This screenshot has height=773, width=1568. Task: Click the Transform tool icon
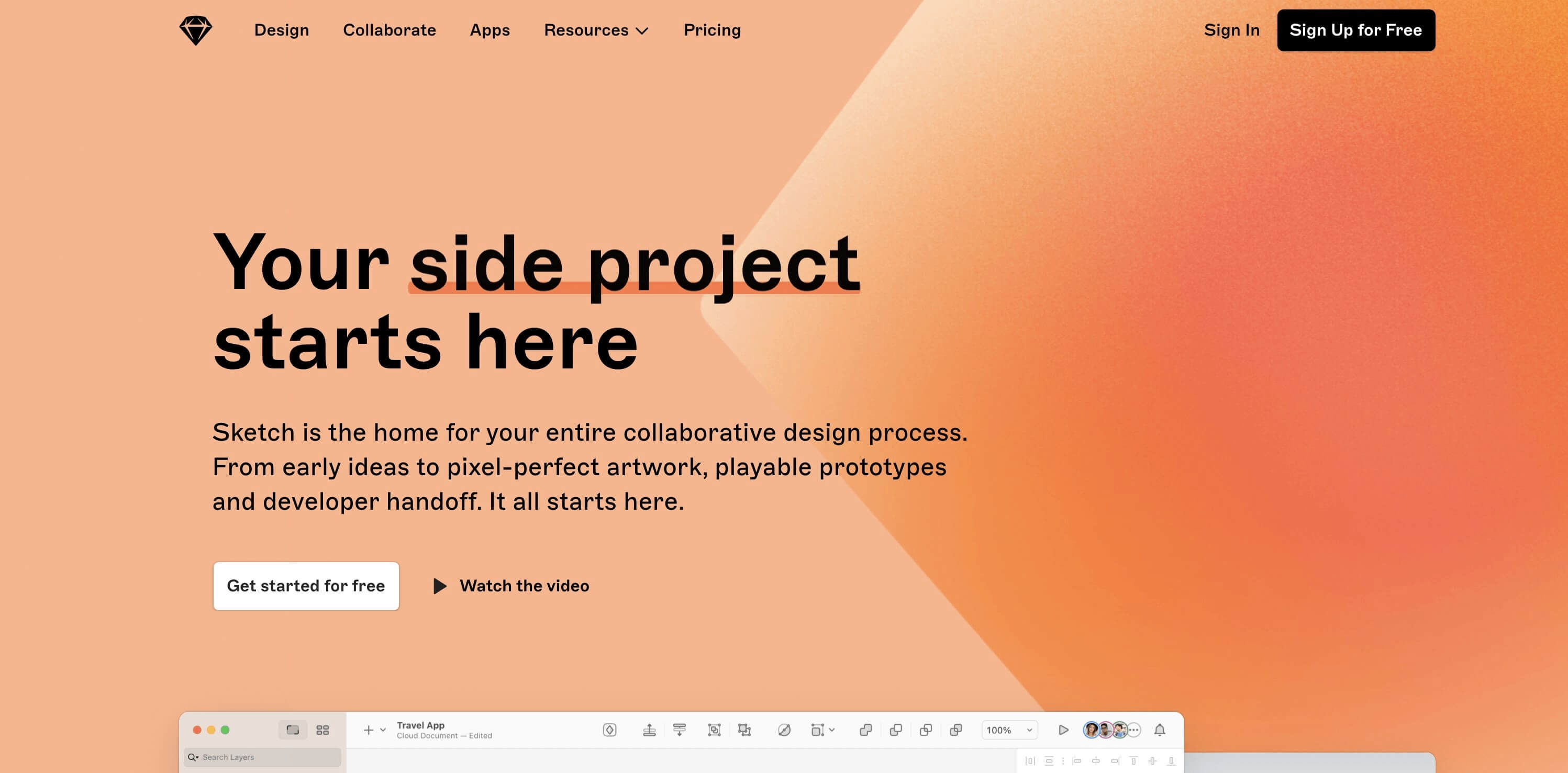coord(817,730)
